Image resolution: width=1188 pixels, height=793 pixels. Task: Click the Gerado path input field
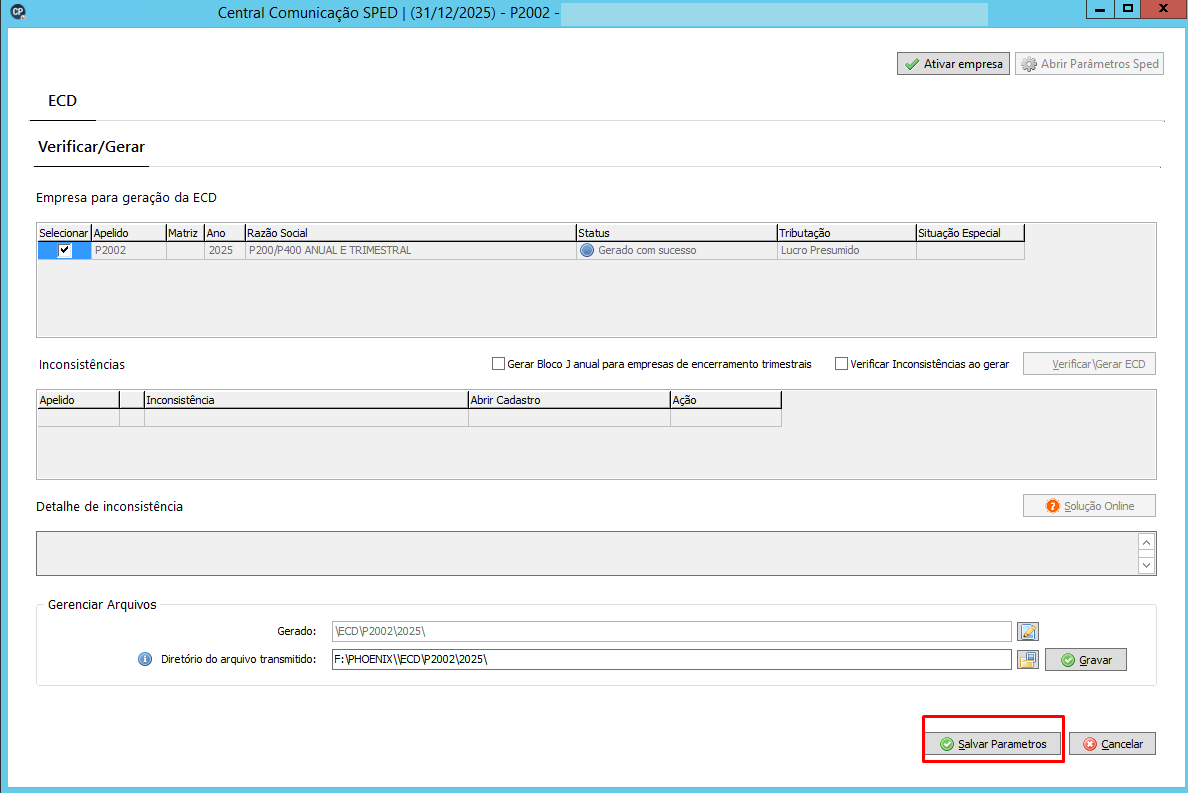[671, 632]
